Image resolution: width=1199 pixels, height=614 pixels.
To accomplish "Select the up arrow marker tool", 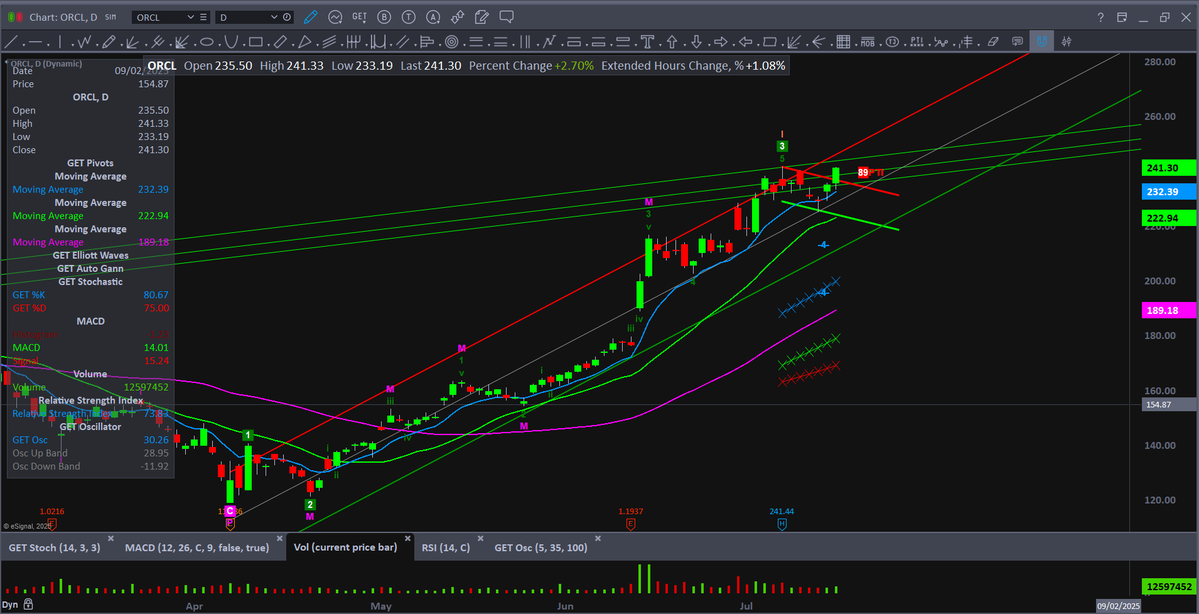I will (672, 41).
